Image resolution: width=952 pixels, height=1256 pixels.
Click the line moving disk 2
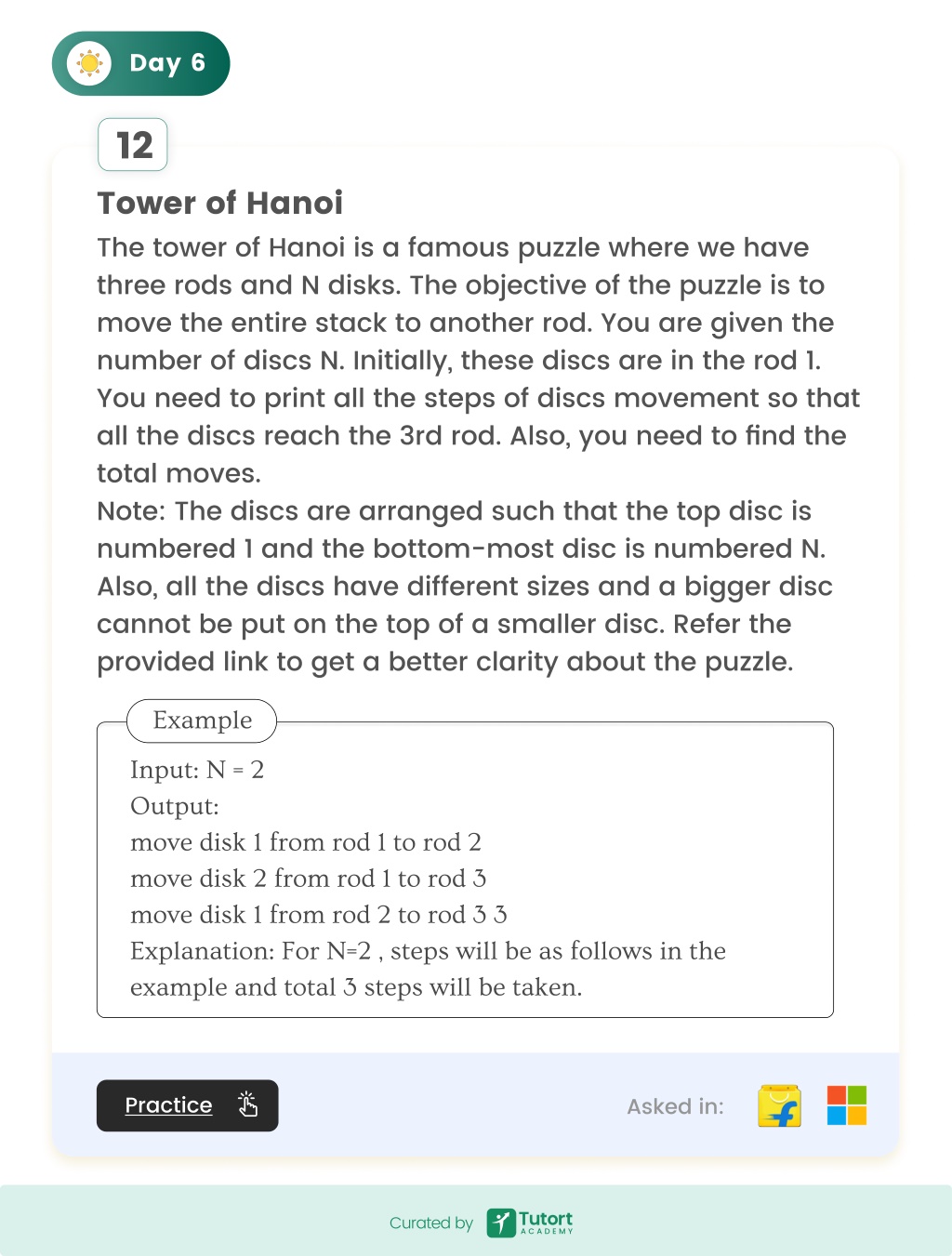point(309,879)
